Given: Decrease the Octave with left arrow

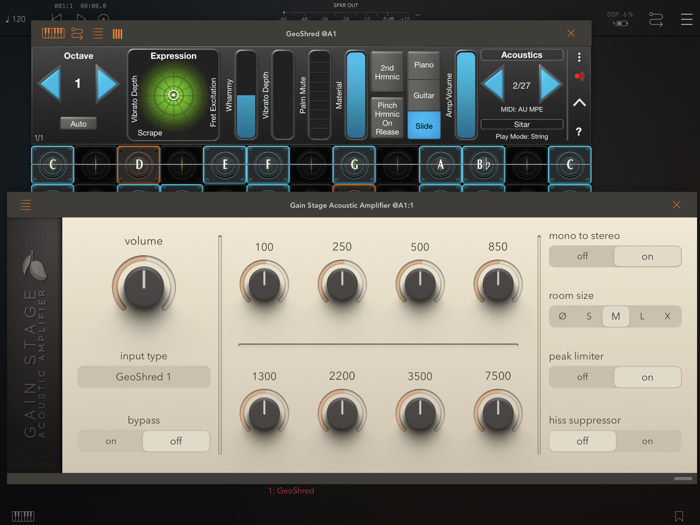Looking at the screenshot, I should coord(50,83).
